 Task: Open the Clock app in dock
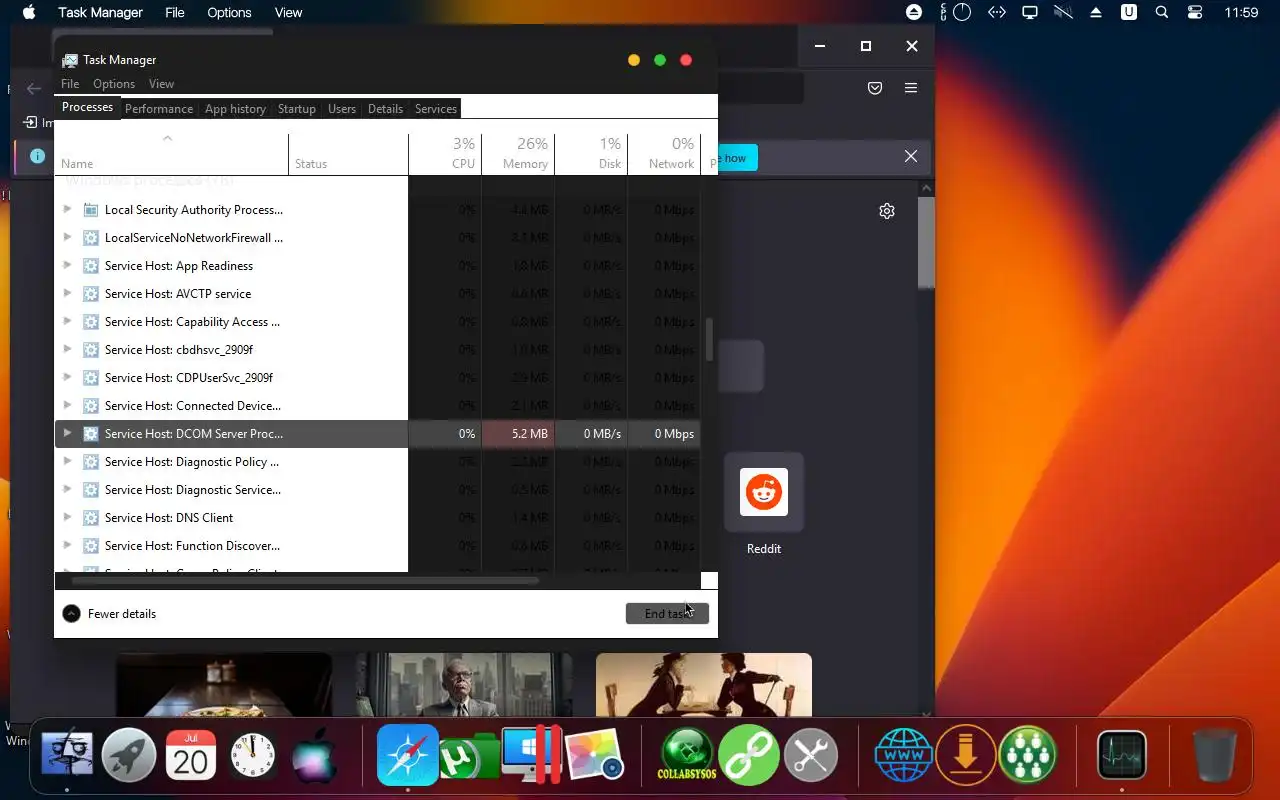[253, 755]
